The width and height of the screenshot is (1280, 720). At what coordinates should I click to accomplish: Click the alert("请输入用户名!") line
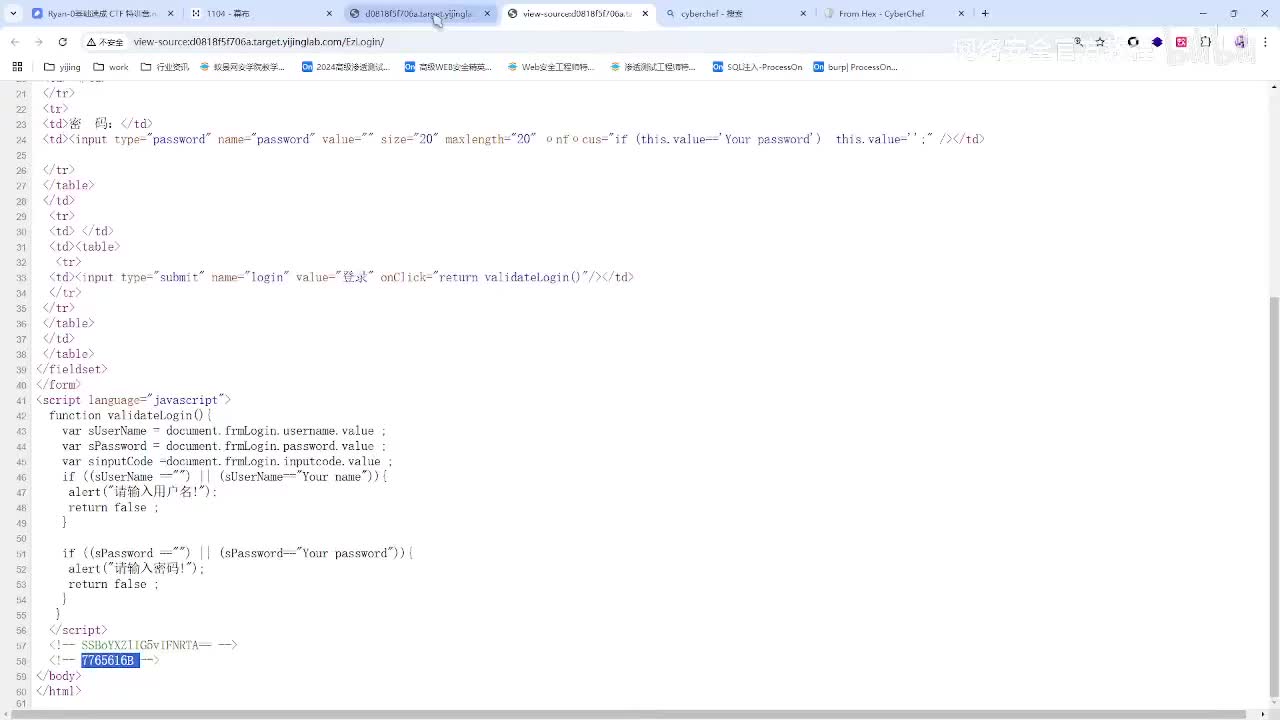click(142, 492)
